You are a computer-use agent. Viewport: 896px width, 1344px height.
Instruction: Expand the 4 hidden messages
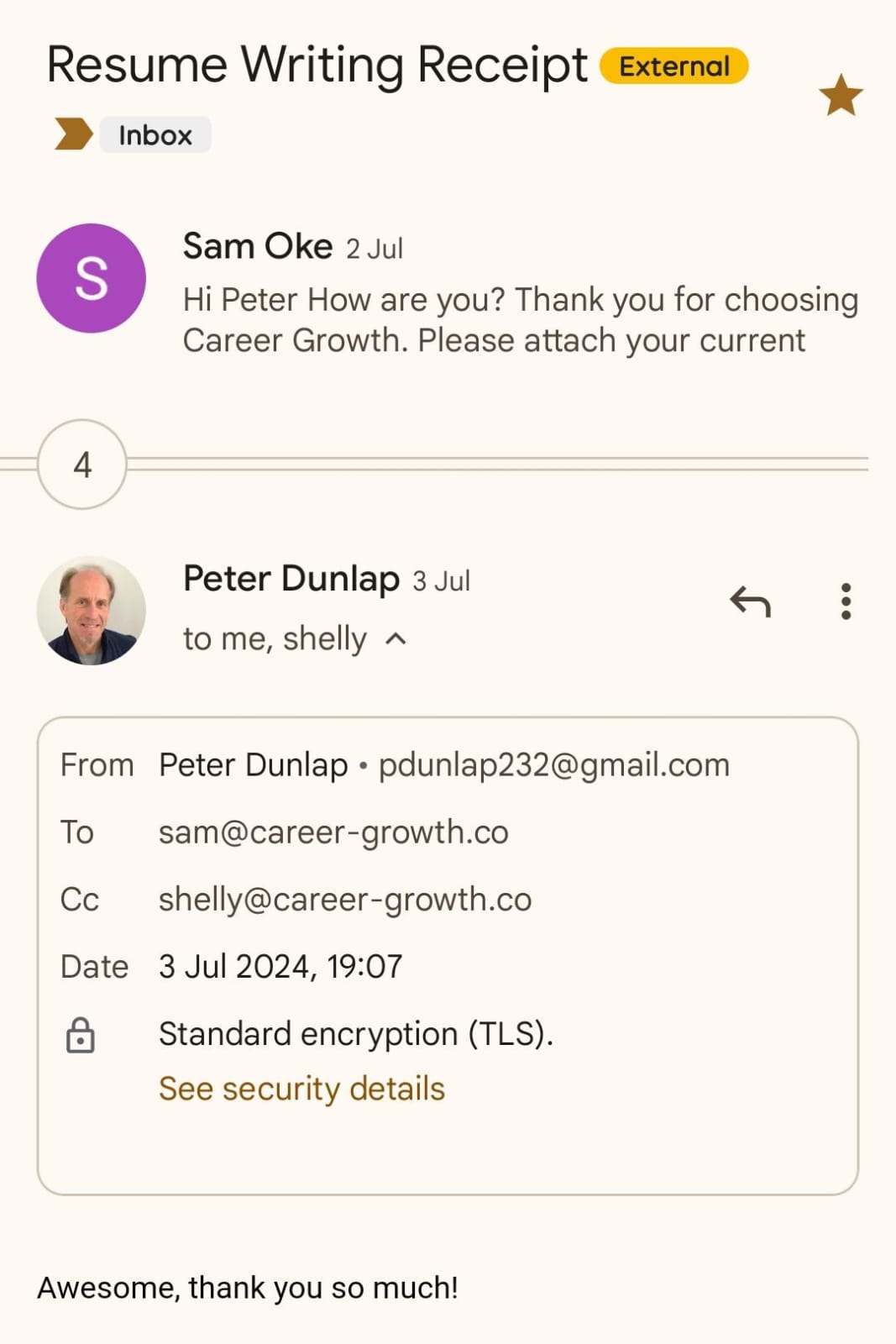(x=82, y=465)
